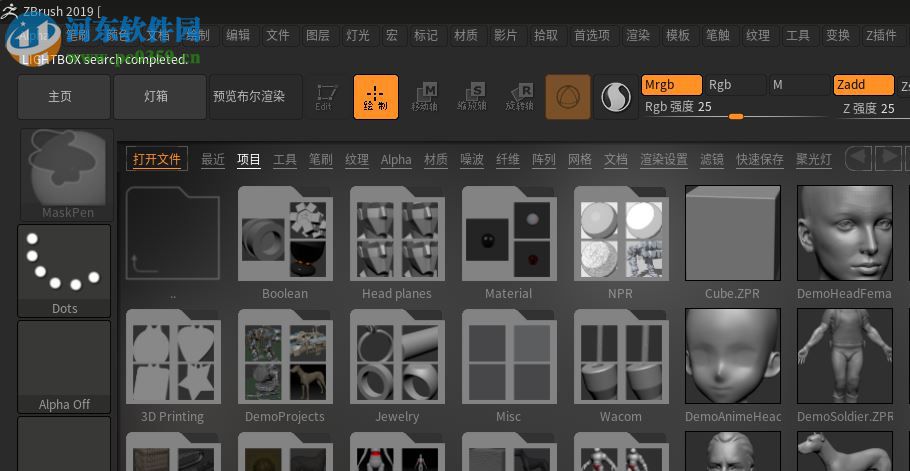Click the 灯箱 button
This screenshot has width=910, height=471.
[x=160, y=97]
